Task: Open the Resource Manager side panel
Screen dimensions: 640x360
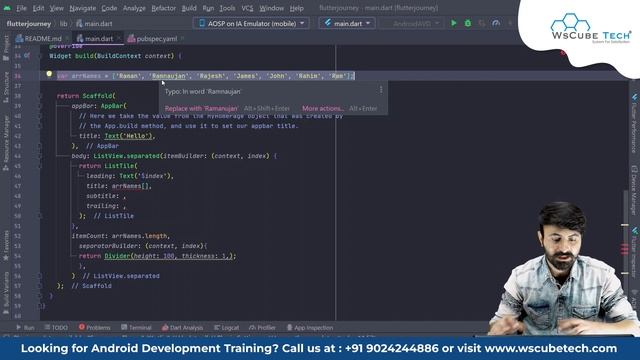Action: coord(6,142)
